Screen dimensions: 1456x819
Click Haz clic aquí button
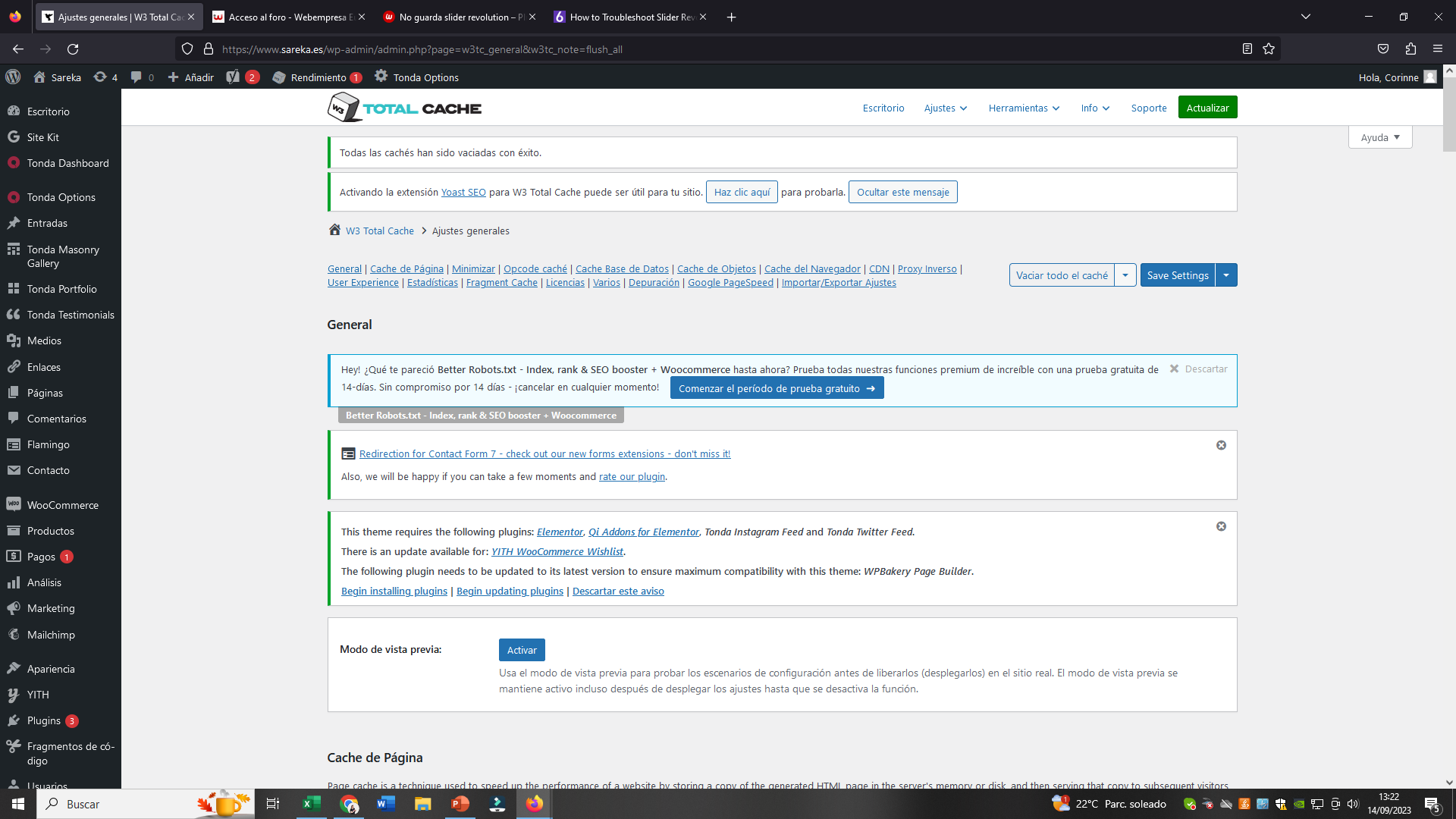click(742, 192)
